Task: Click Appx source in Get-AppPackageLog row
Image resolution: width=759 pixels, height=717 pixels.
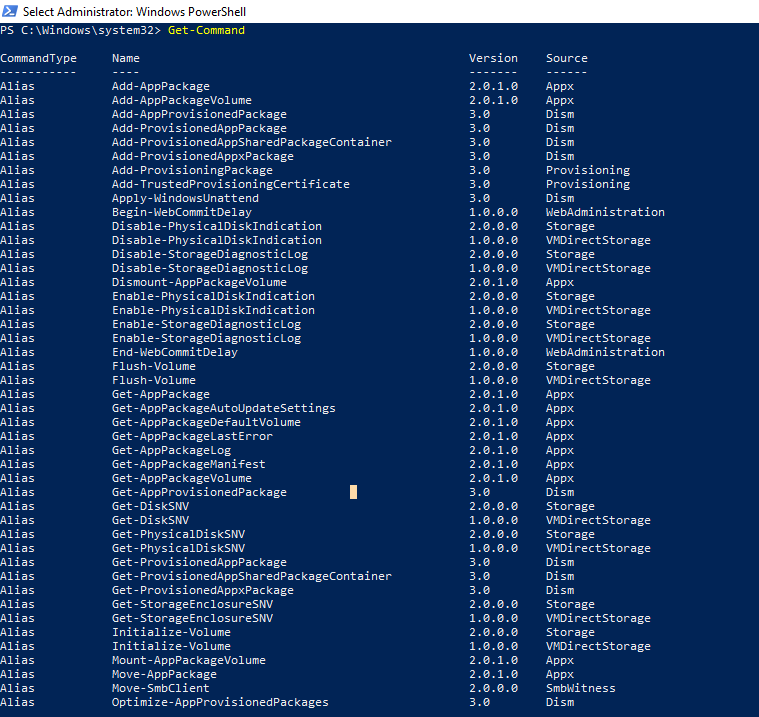Action: 560,450
